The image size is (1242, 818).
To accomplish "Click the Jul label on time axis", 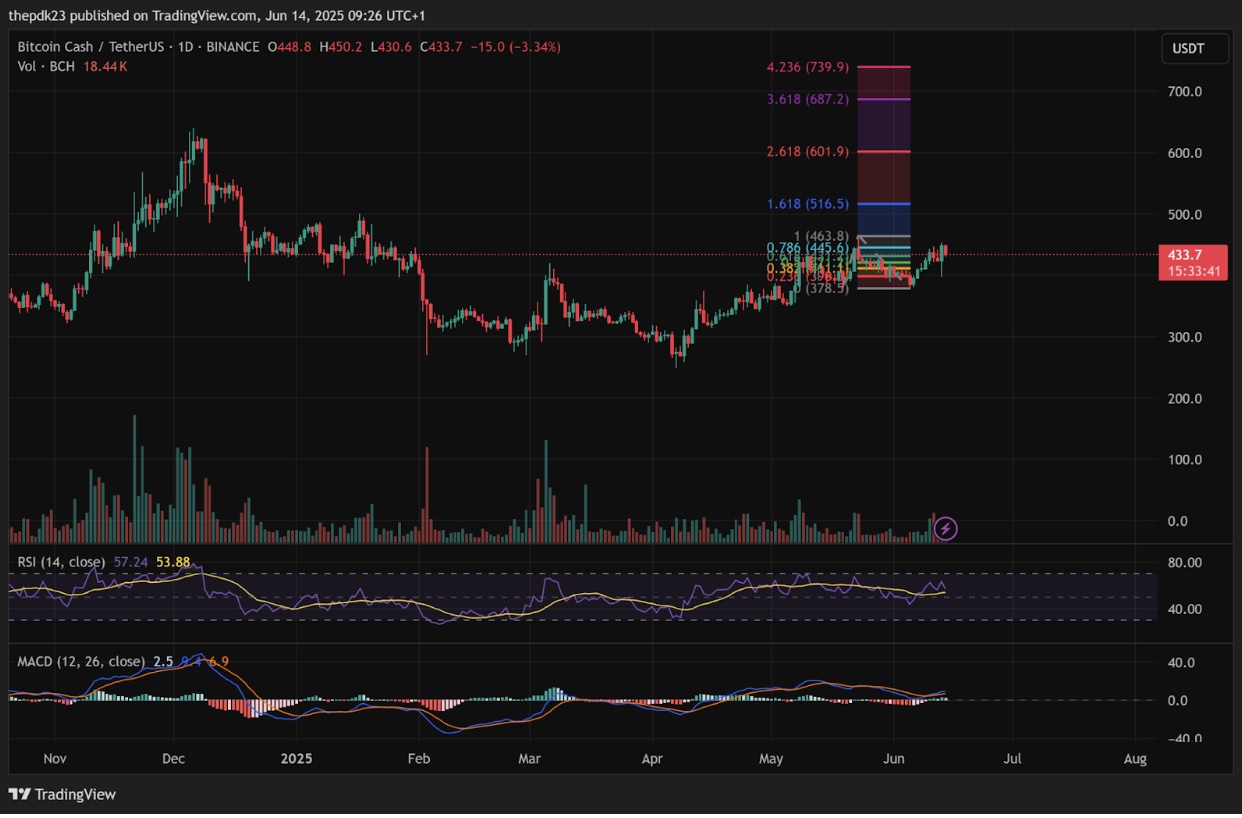I will [1013, 759].
